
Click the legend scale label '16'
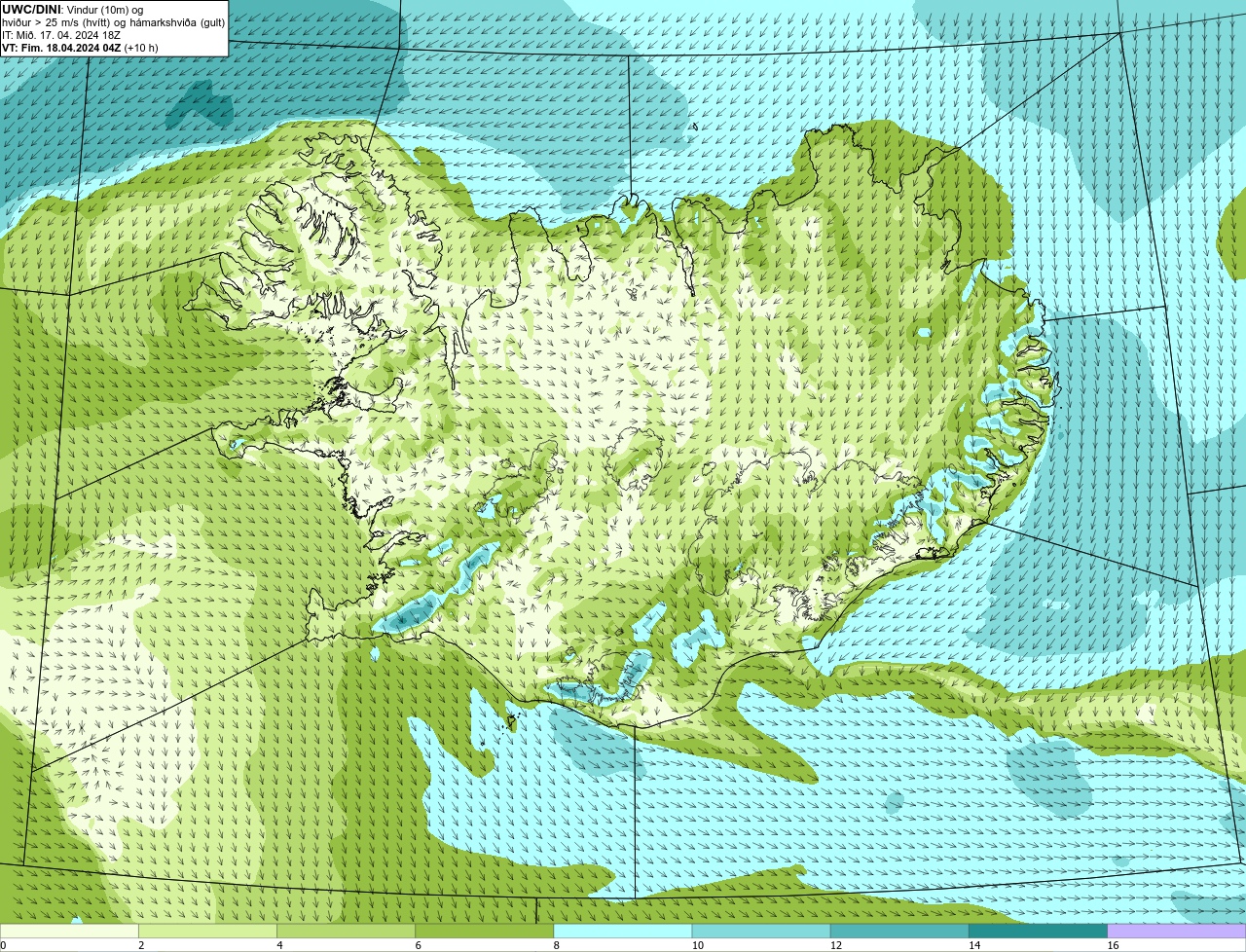point(1113,945)
